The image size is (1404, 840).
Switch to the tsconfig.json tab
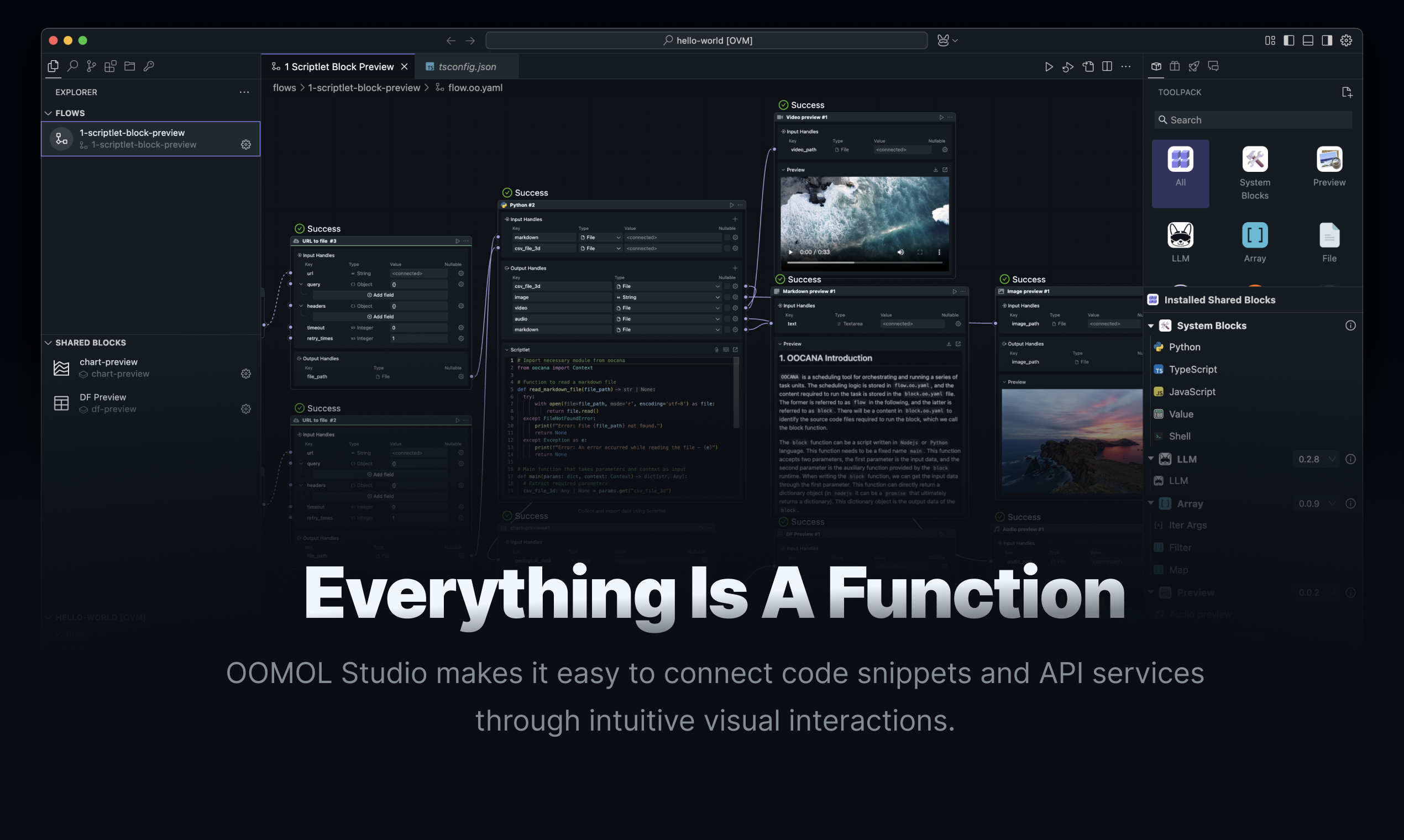[467, 67]
